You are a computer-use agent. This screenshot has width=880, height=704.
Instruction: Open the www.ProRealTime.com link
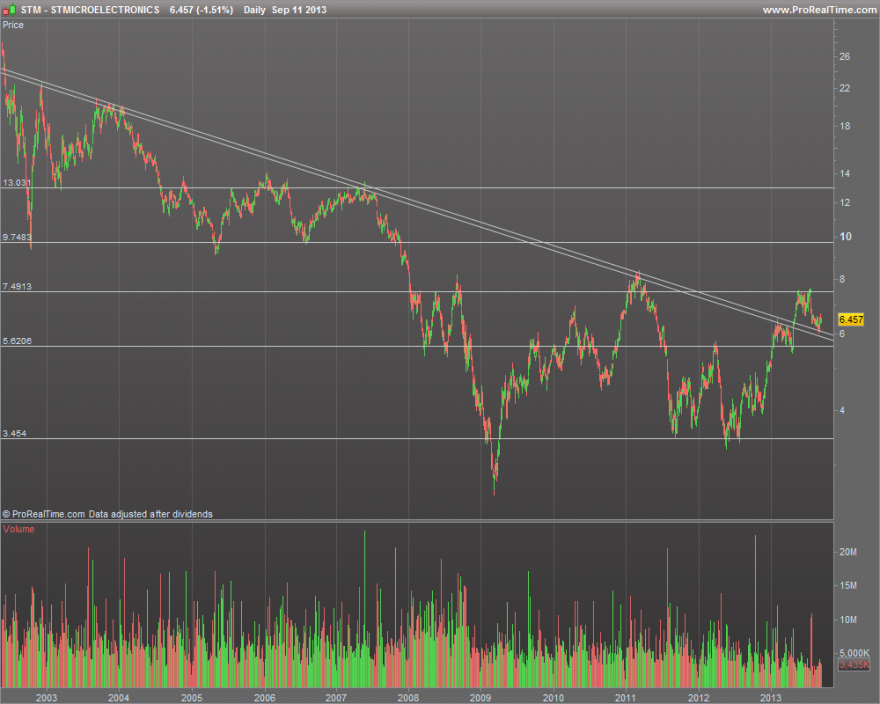(821, 10)
